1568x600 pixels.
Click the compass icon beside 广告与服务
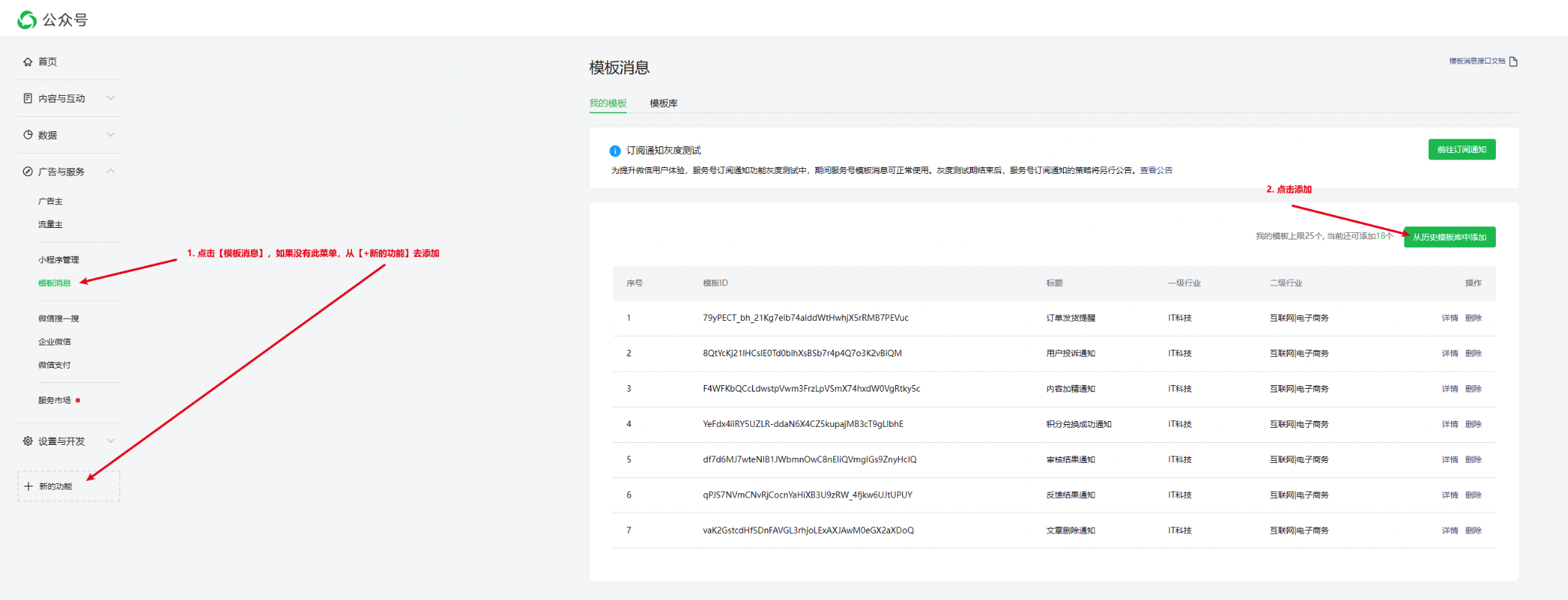27,172
